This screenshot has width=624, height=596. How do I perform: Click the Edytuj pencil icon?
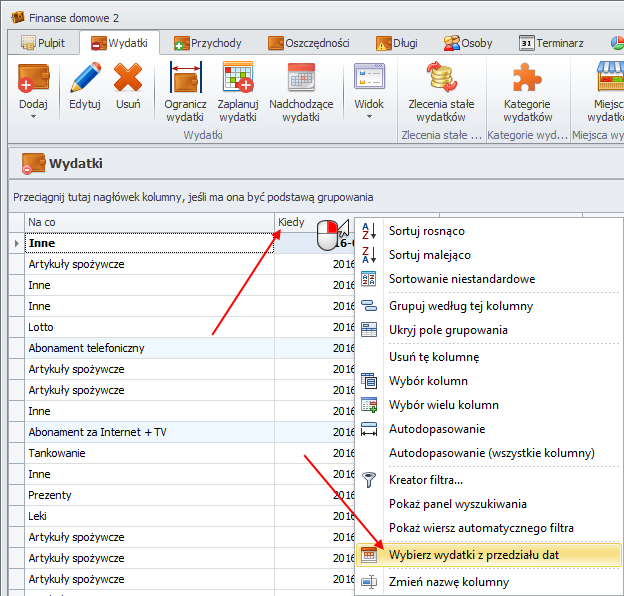(x=85, y=78)
